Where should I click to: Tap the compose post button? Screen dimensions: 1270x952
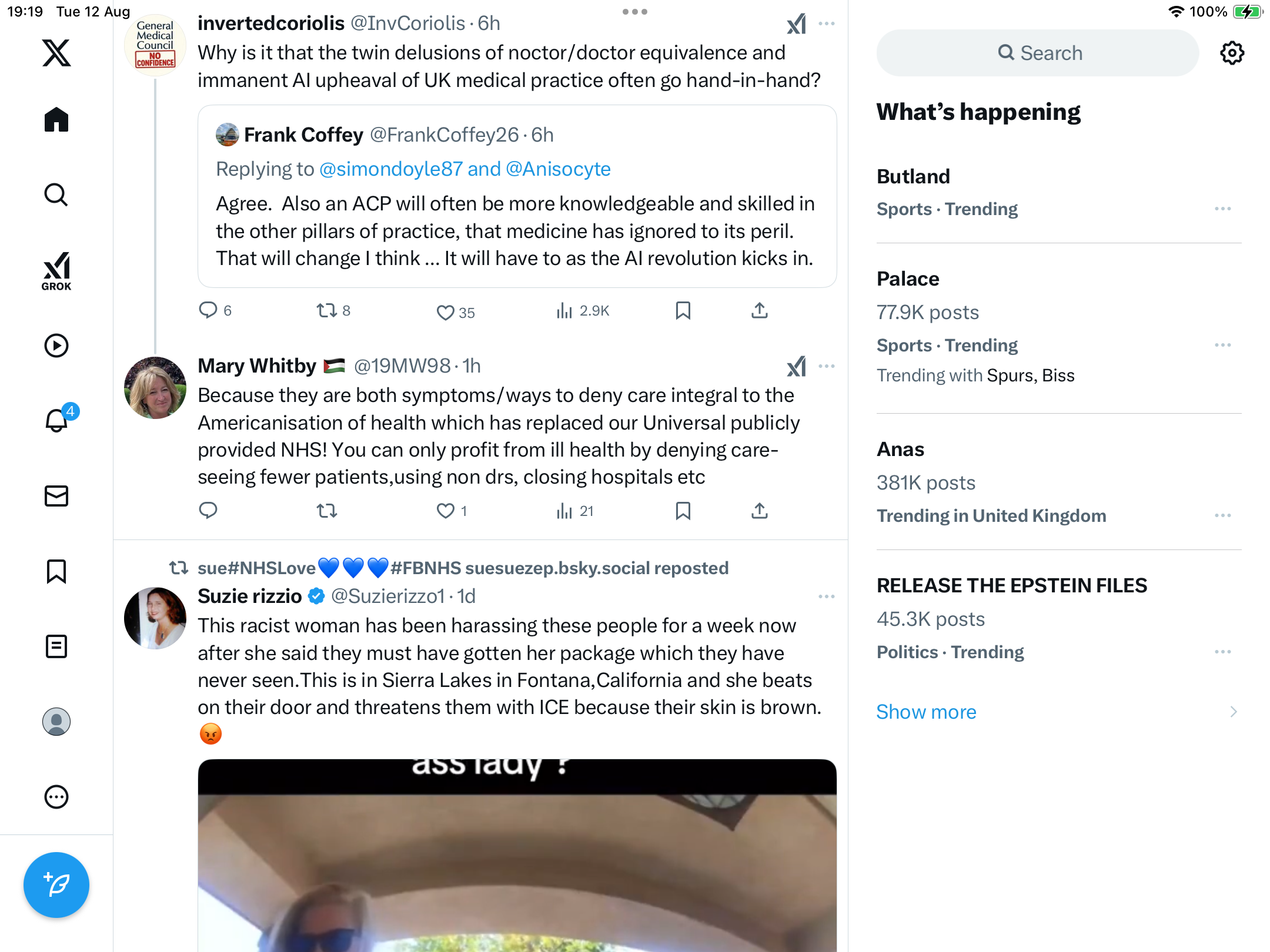click(x=56, y=885)
